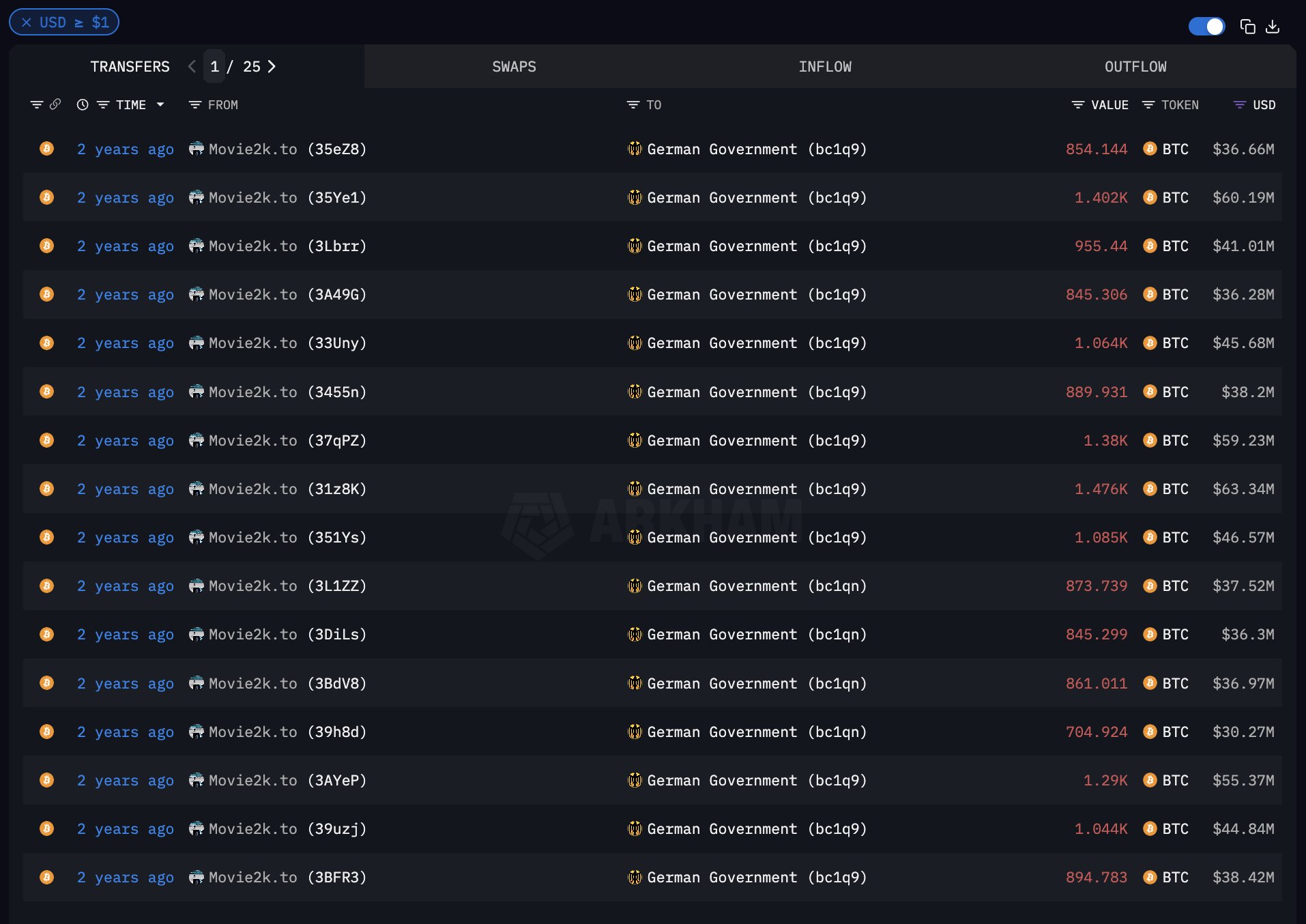
Task: Switch to the SWAPS tab
Action: [514, 66]
